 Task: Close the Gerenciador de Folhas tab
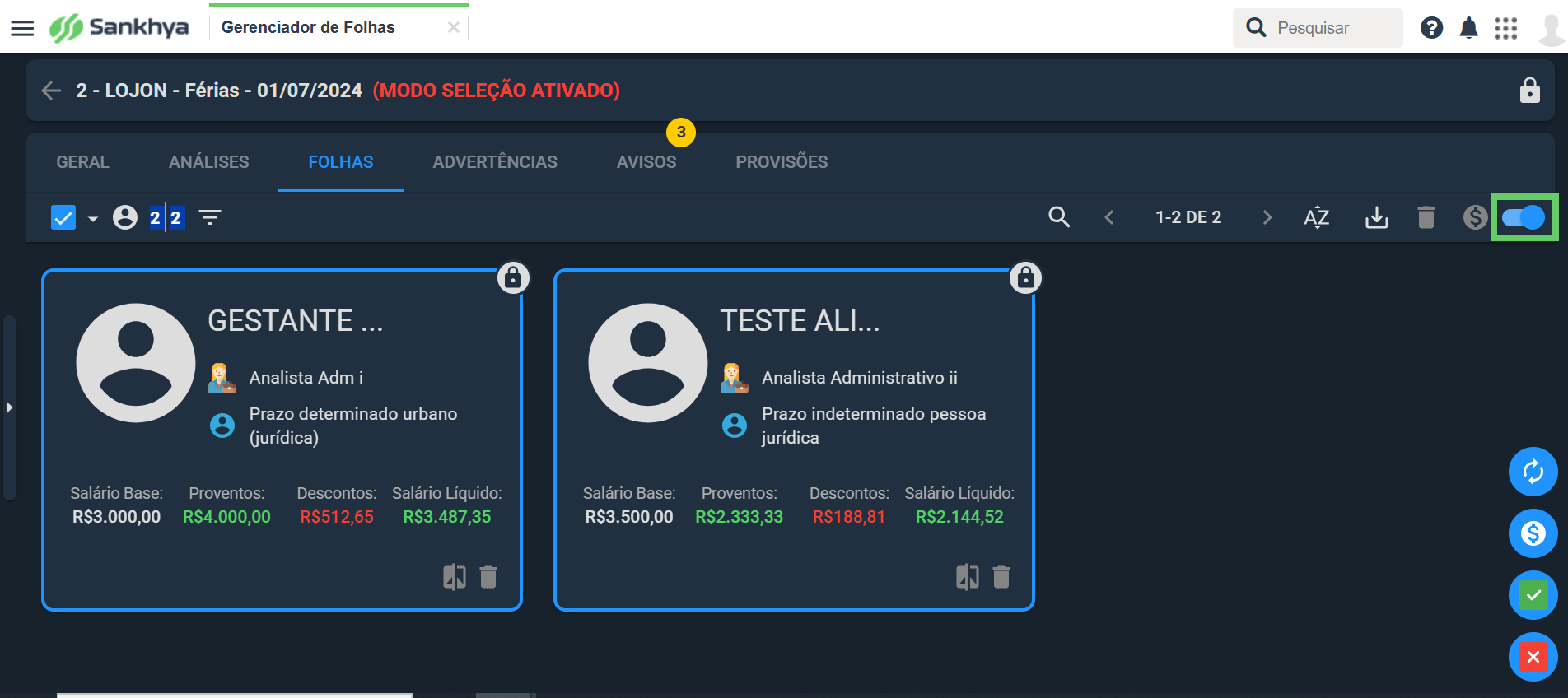(x=453, y=27)
